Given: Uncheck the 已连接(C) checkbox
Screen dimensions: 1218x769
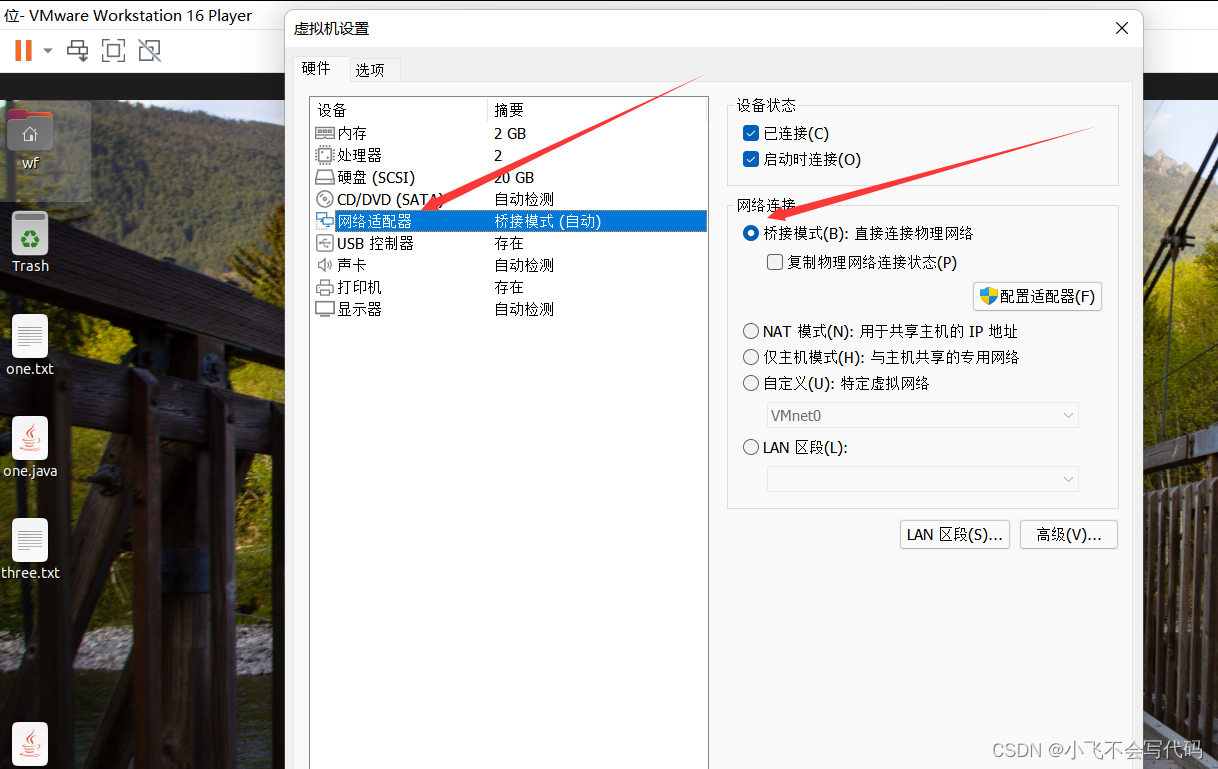Looking at the screenshot, I should click(x=751, y=133).
